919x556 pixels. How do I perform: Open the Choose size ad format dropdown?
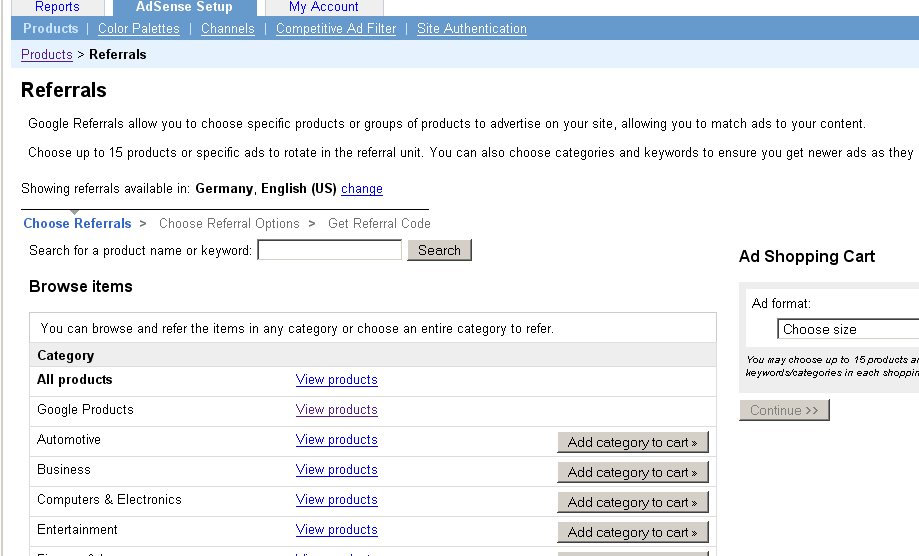pyautogui.click(x=848, y=329)
